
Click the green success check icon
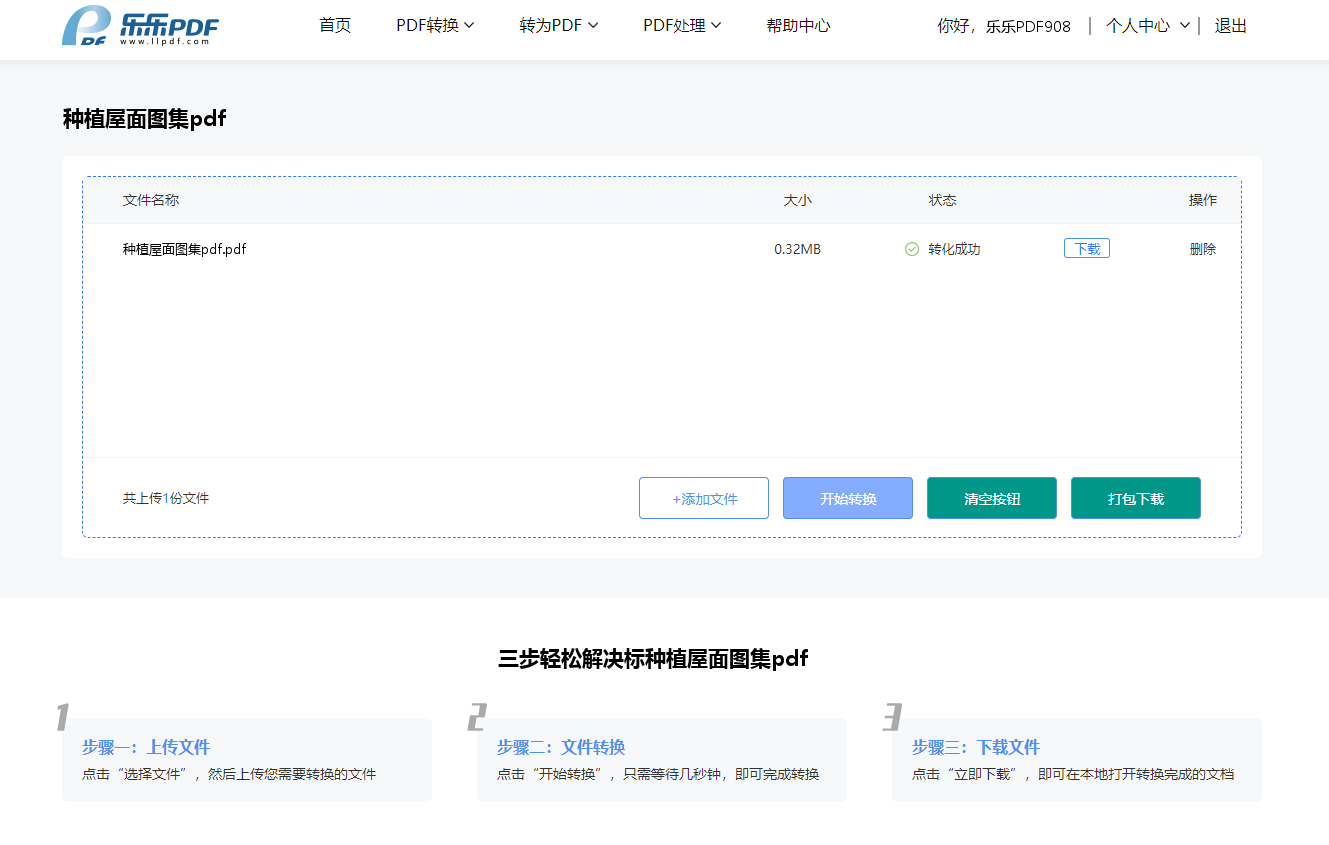912,249
